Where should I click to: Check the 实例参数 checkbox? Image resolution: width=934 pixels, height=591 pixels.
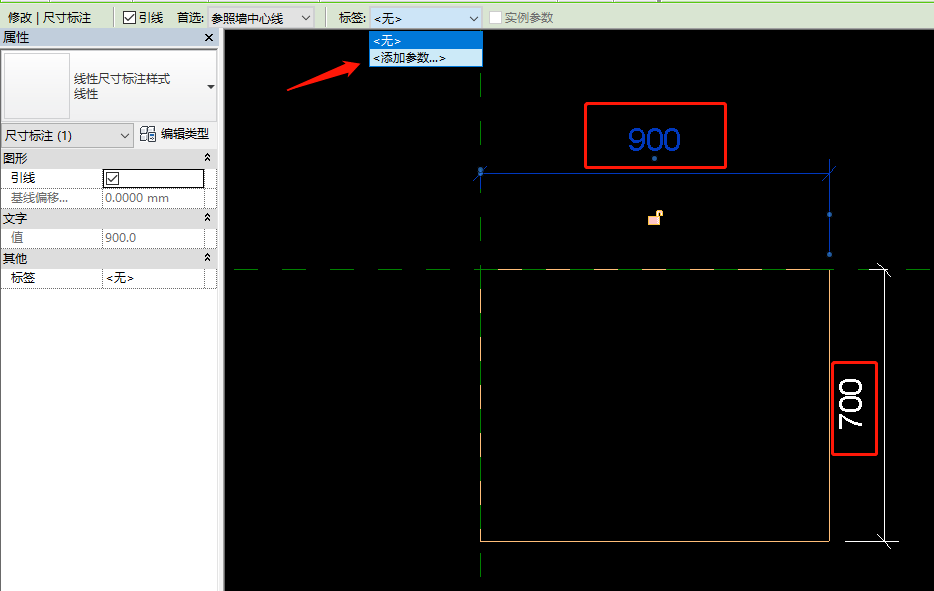496,18
